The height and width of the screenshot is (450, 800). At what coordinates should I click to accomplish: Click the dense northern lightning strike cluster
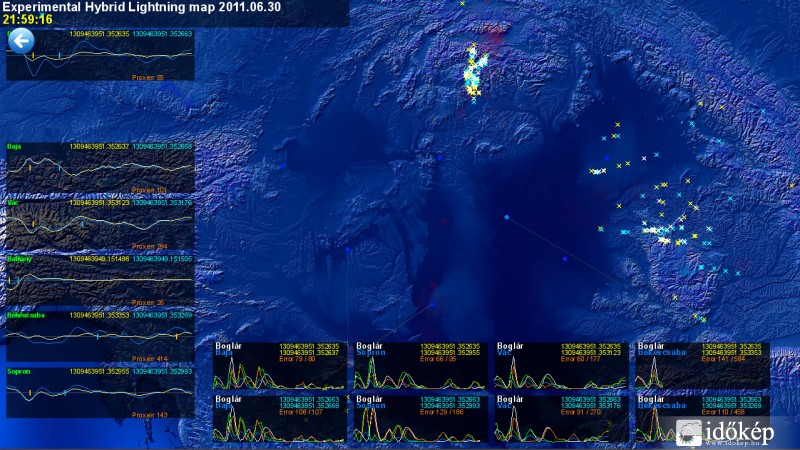[x=474, y=73]
